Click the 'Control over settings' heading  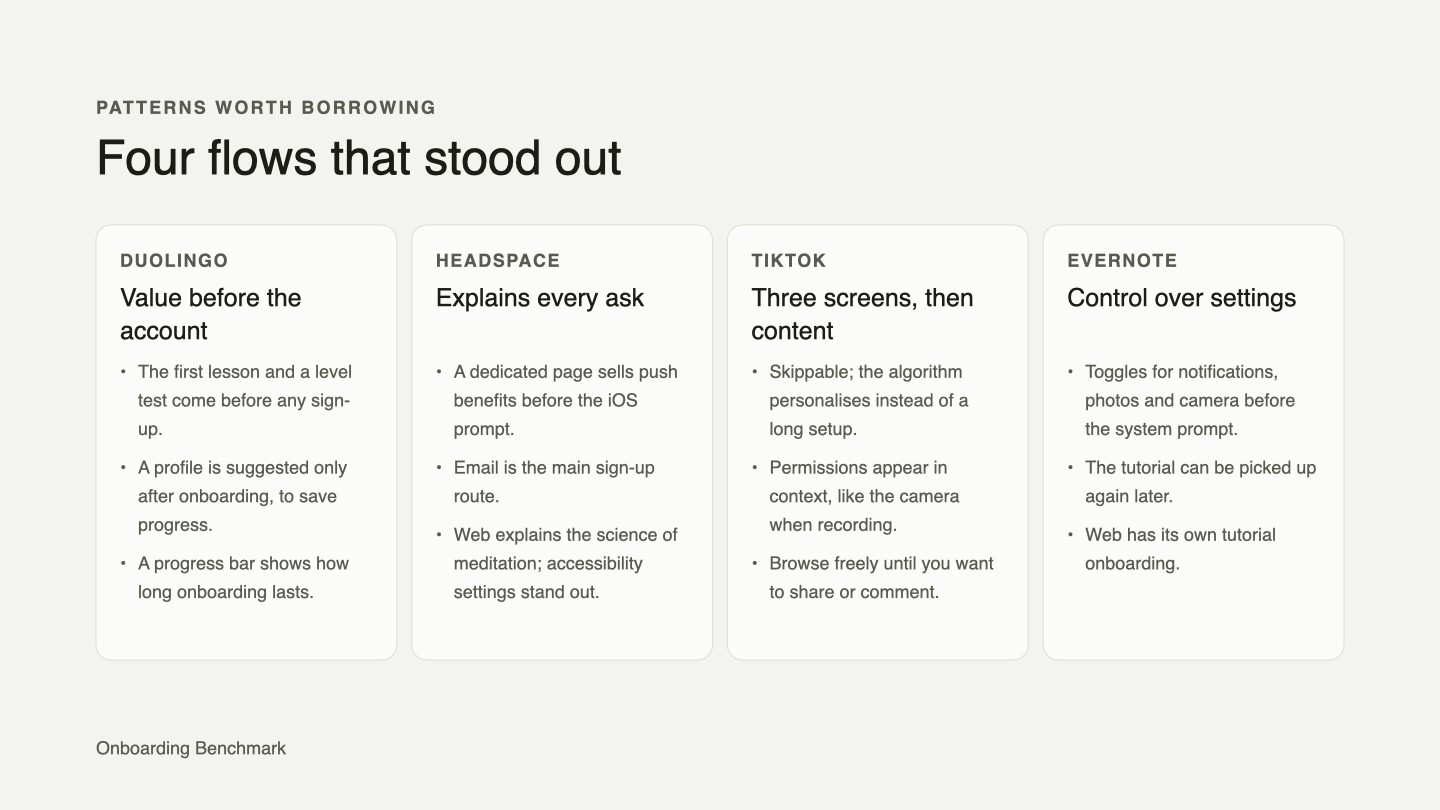[x=1182, y=298]
